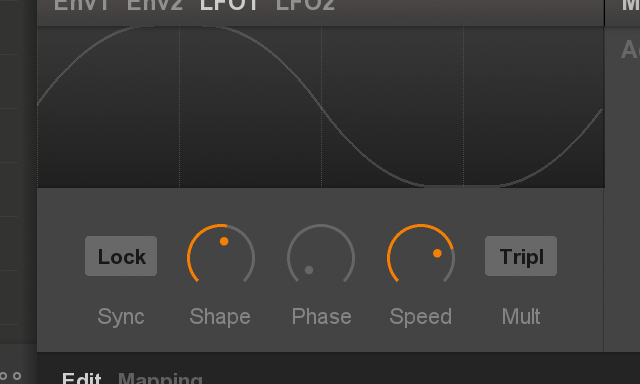Screen dimensions: 640x384
Task: Click the Sync label text
Action: (121, 317)
